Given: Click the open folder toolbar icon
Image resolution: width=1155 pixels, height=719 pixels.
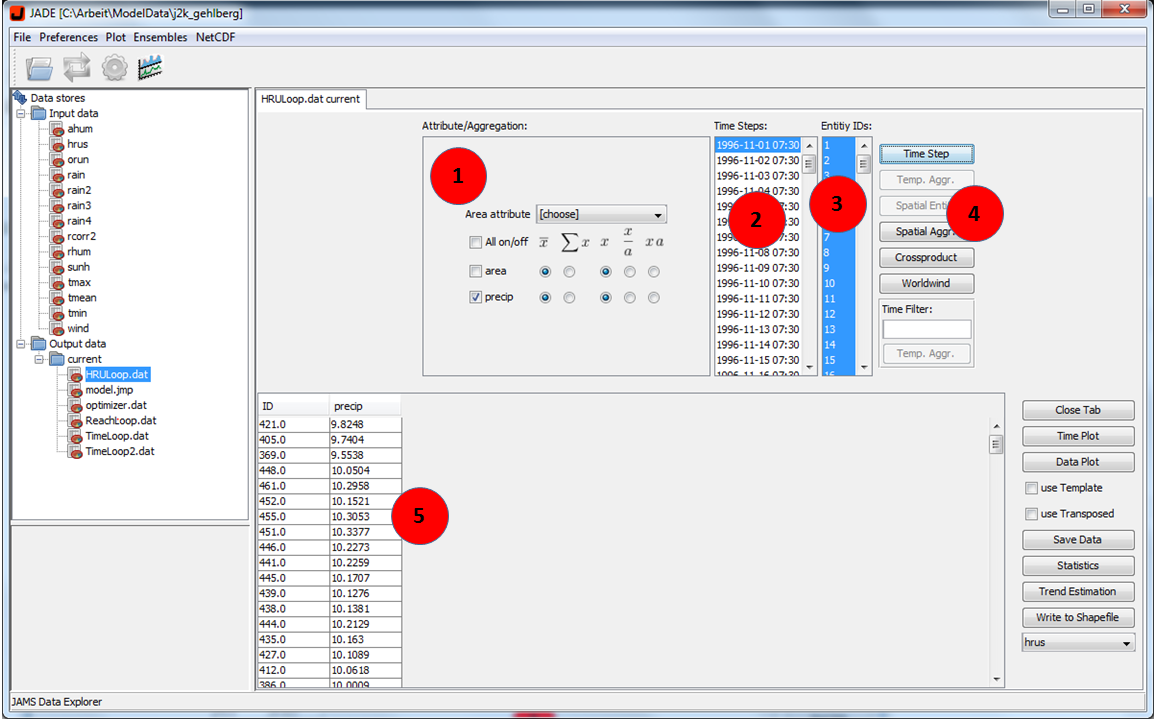Looking at the screenshot, I should (40, 68).
